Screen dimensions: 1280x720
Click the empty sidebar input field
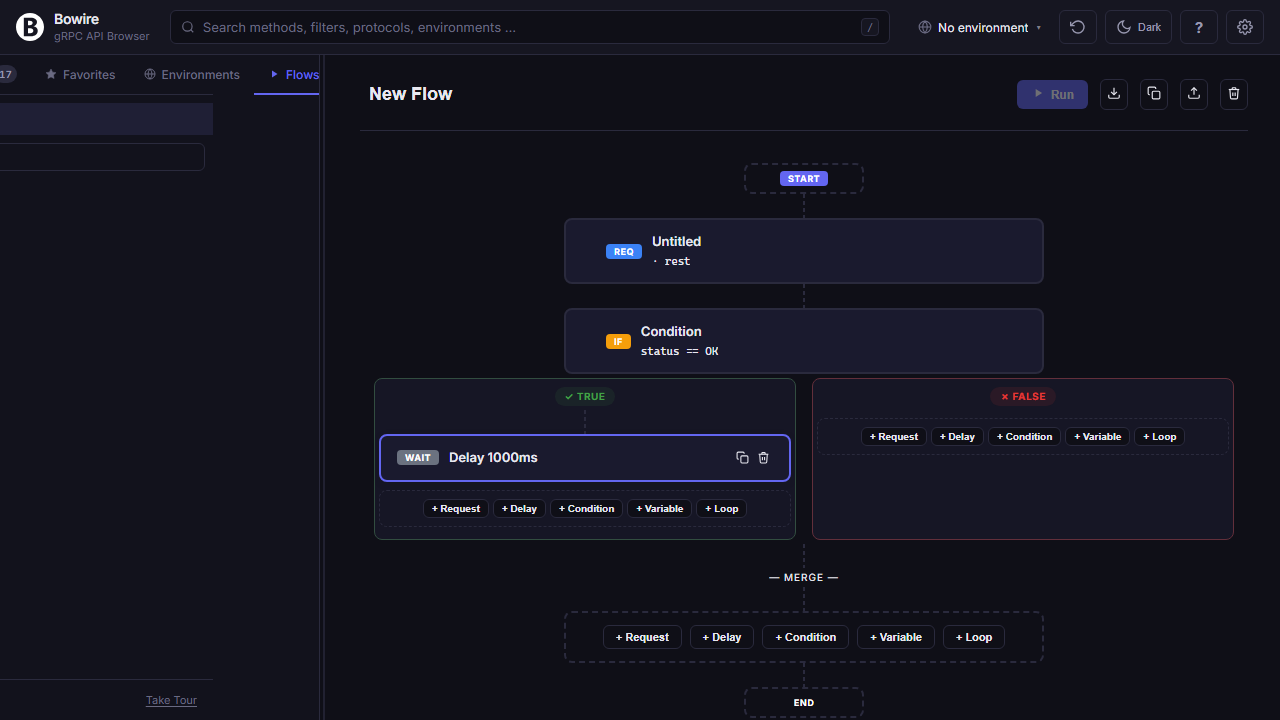click(x=102, y=157)
